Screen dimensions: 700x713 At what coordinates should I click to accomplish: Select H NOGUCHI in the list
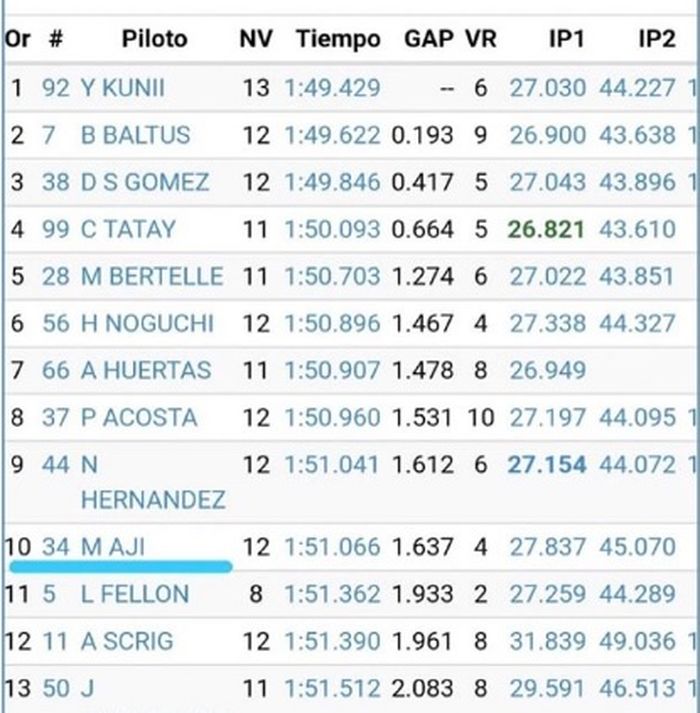tap(147, 323)
